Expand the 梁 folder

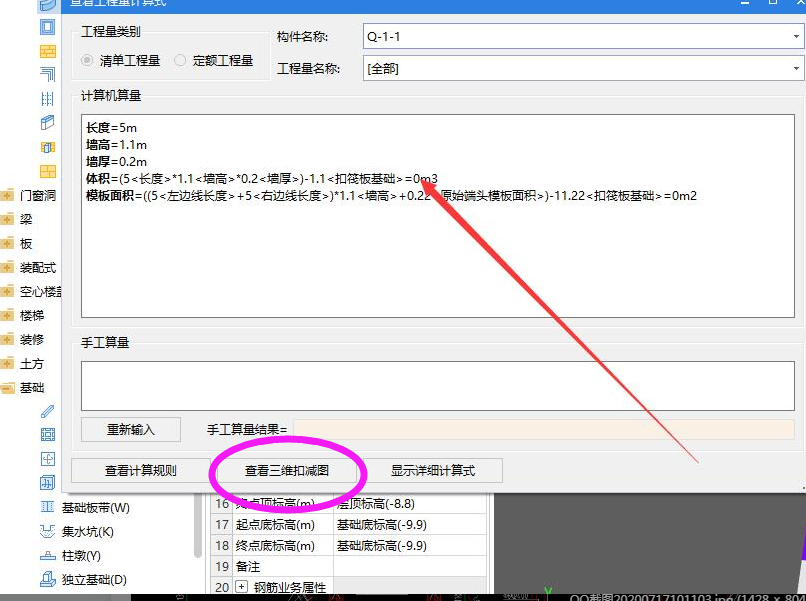coord(7,220)
